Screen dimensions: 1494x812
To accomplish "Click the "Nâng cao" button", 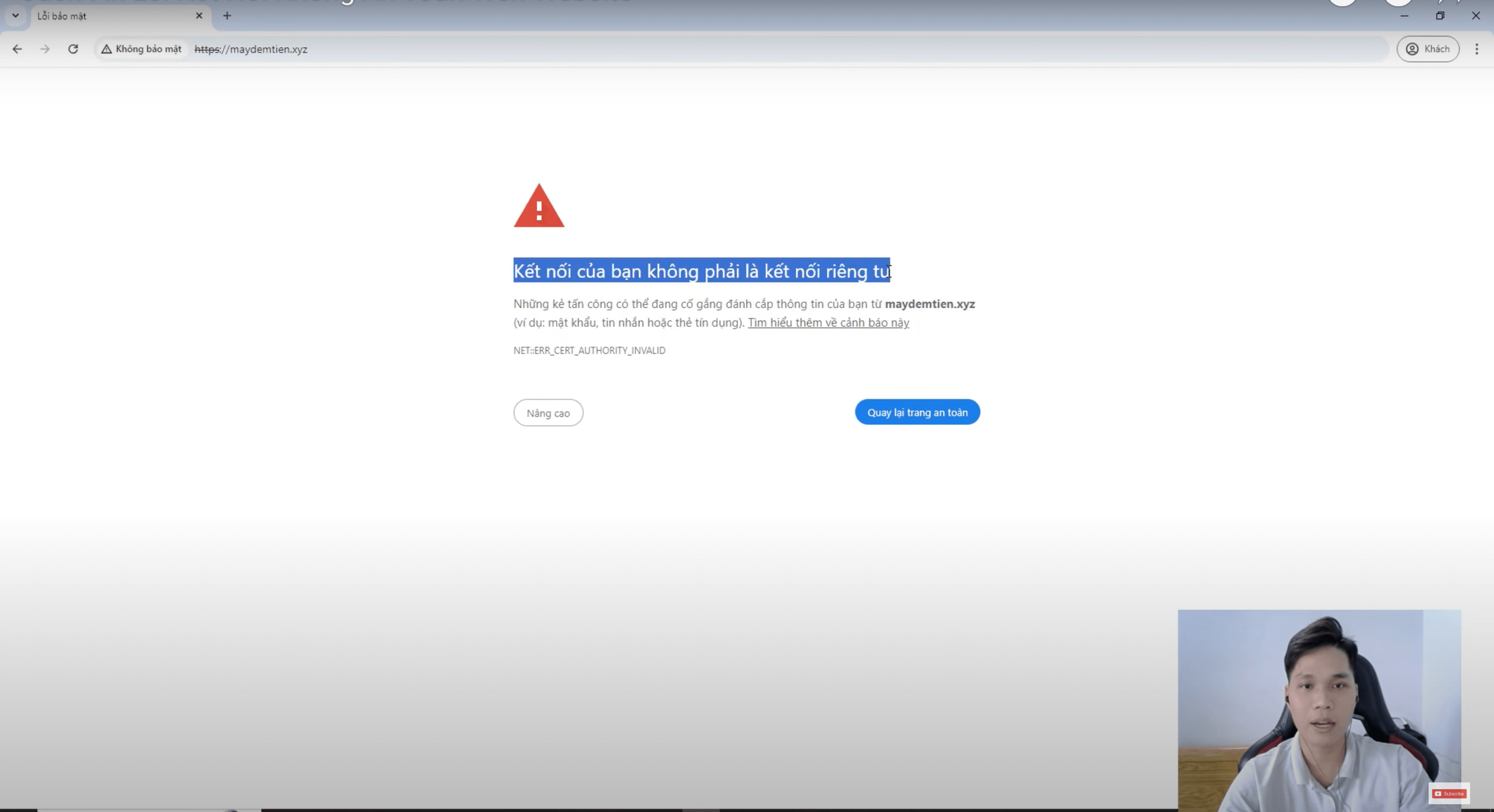I will 547,413.
